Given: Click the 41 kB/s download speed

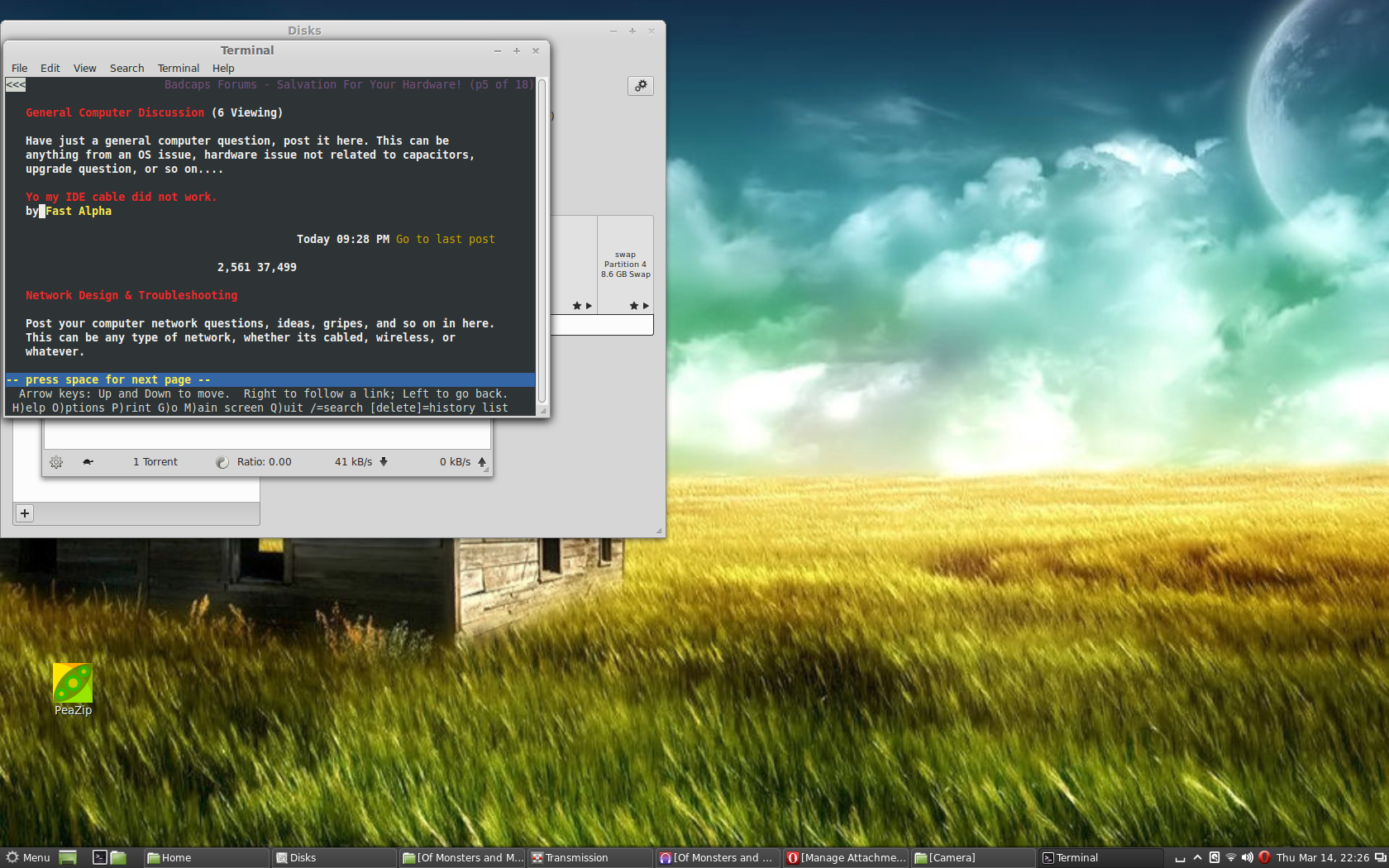Looking at the screenshot, I should pyautogui.click(x=354, y=462).
